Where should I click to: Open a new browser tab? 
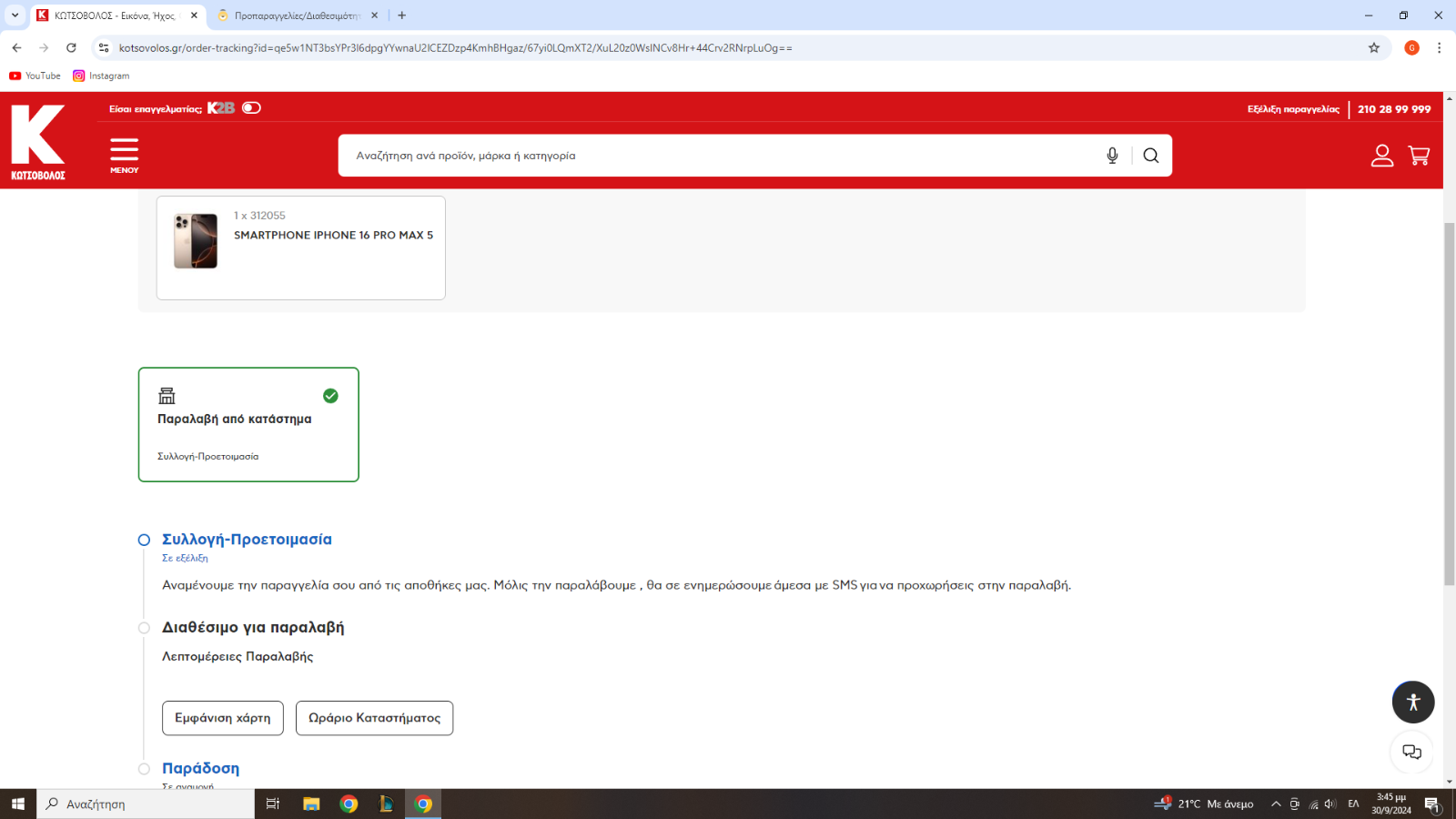(402, 15)
